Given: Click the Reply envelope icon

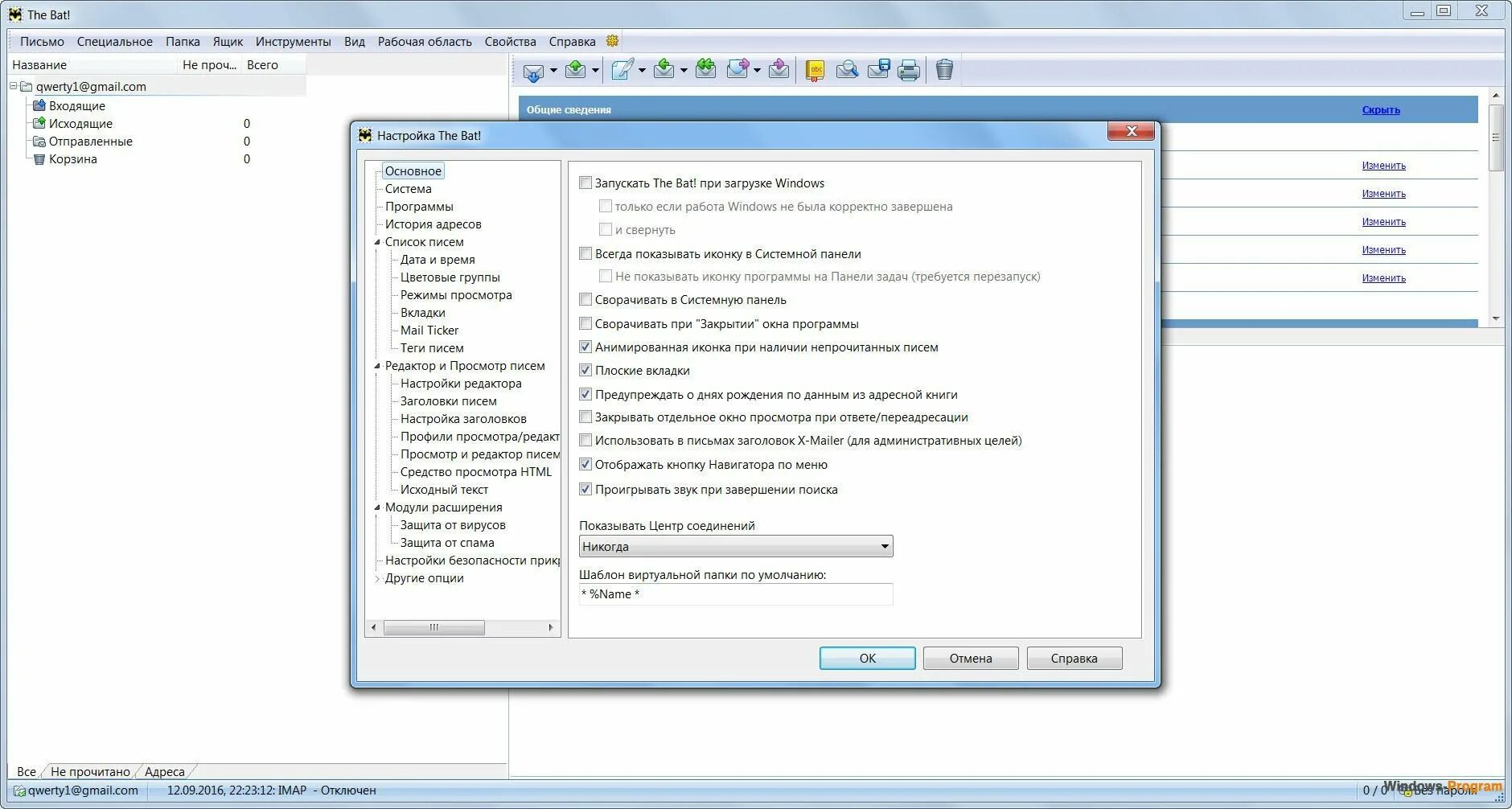Looking at the screenshot, I should point(664,70).
